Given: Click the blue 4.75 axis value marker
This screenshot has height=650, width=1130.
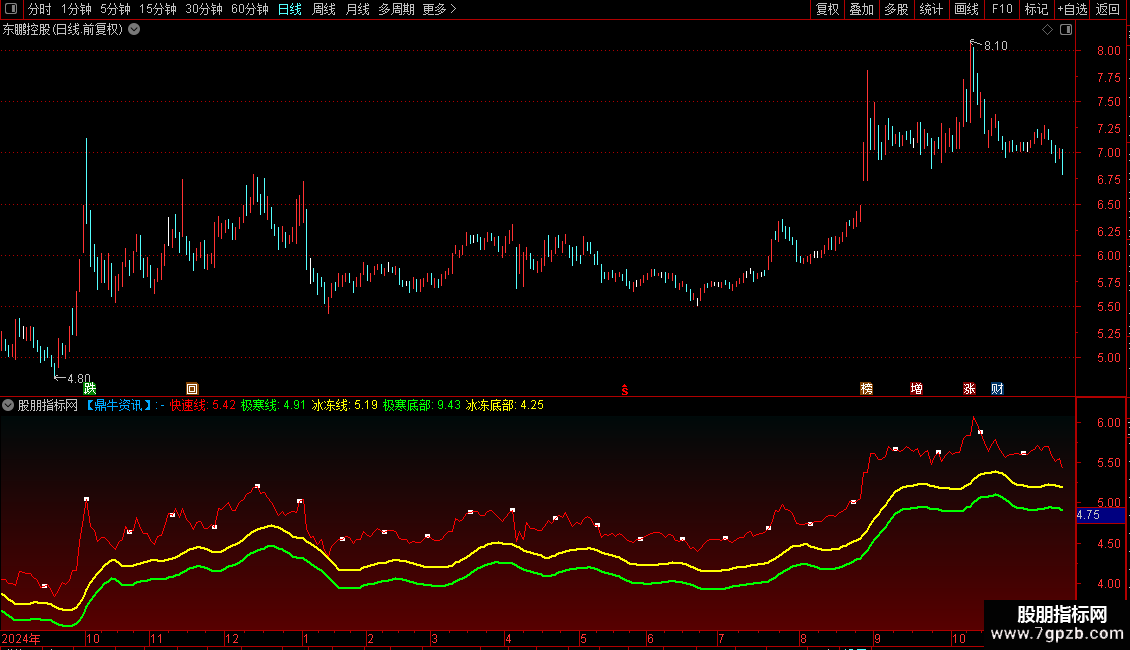Looking at the screenshot, I should coord(1100,515).
